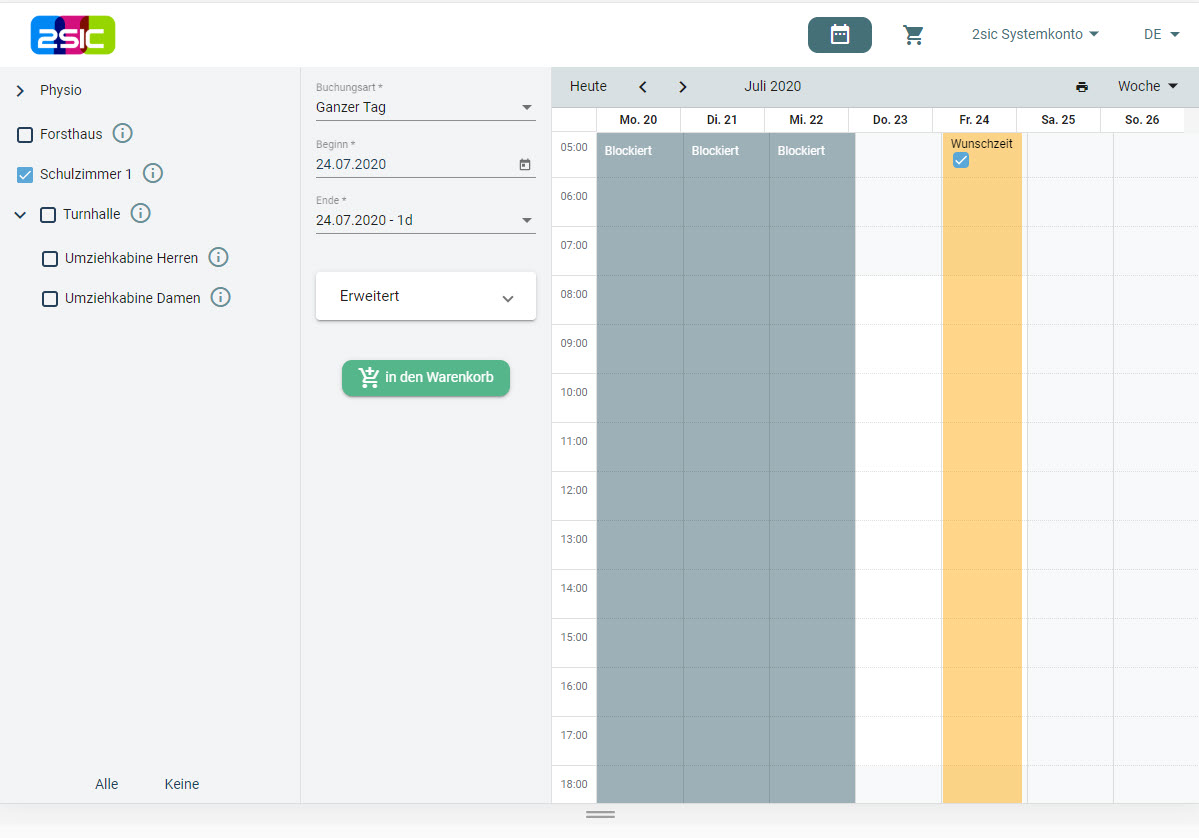Jump to today with Heute
Screen dimensions: 1199x838
pos(588,87)
